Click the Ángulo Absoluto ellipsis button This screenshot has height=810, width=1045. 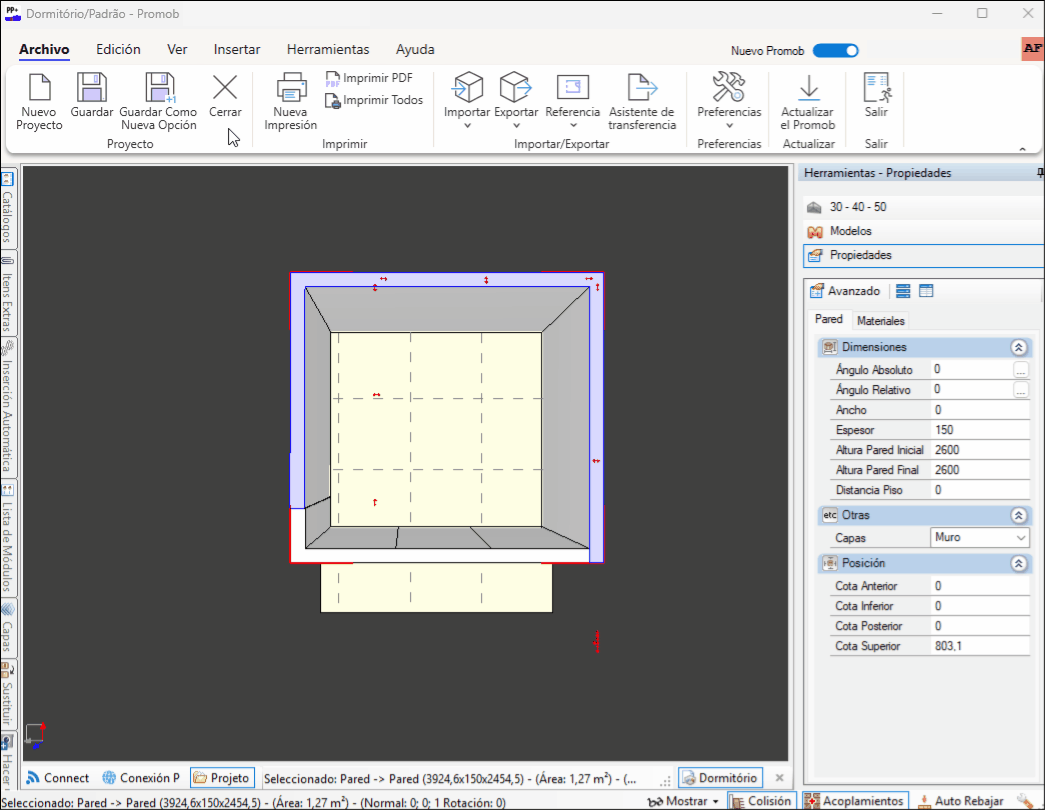(x=1020, y=370)
